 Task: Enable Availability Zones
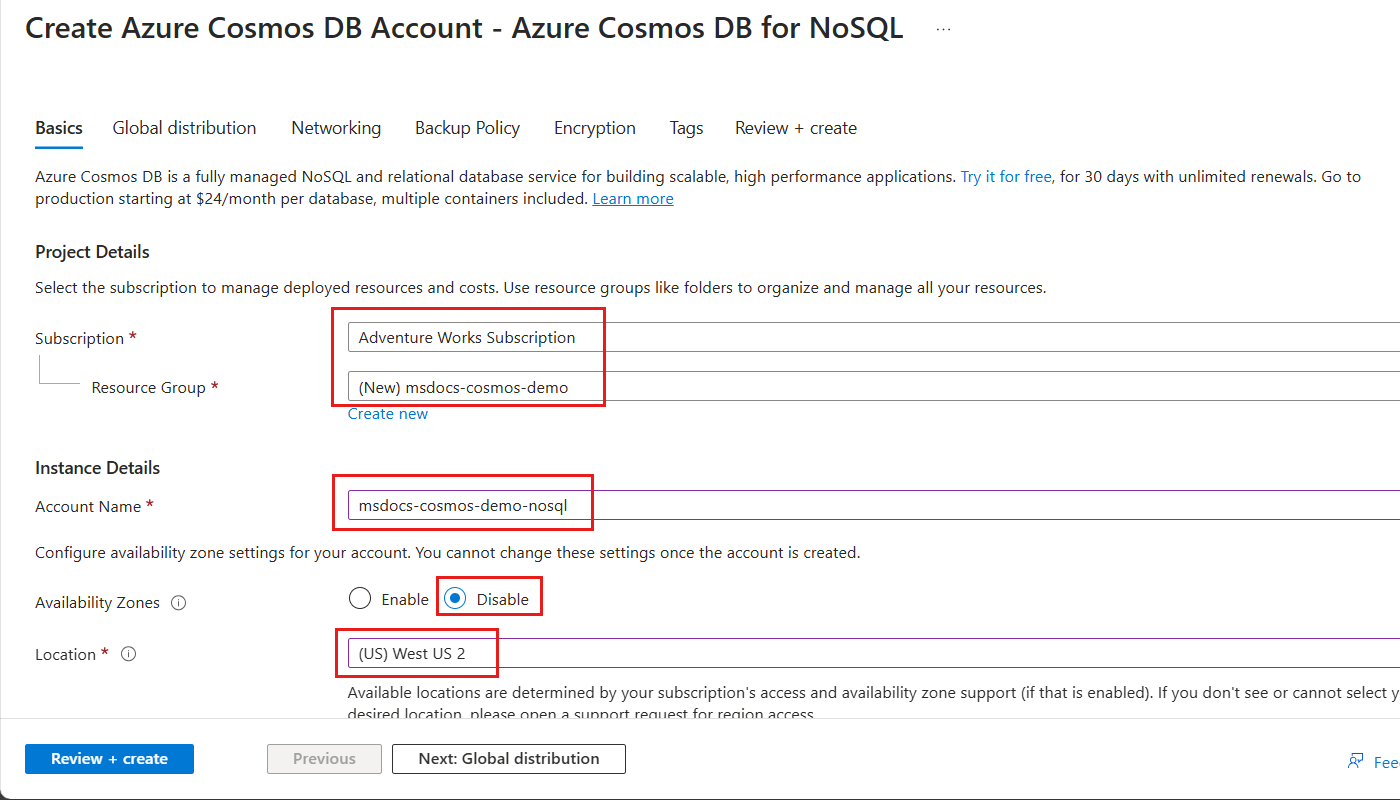click(x=360, y=597)
